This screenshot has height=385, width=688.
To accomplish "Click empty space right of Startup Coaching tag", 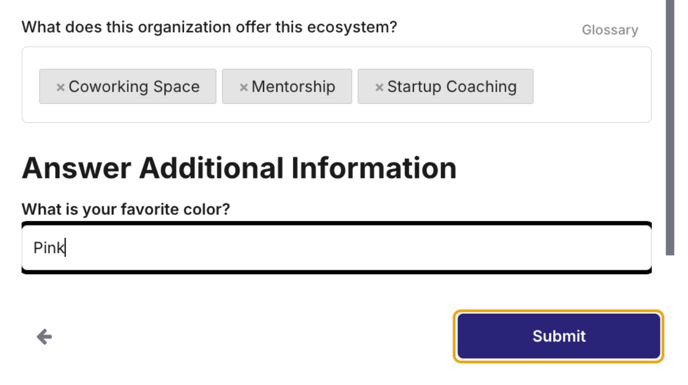I will [x=591, y=86].
